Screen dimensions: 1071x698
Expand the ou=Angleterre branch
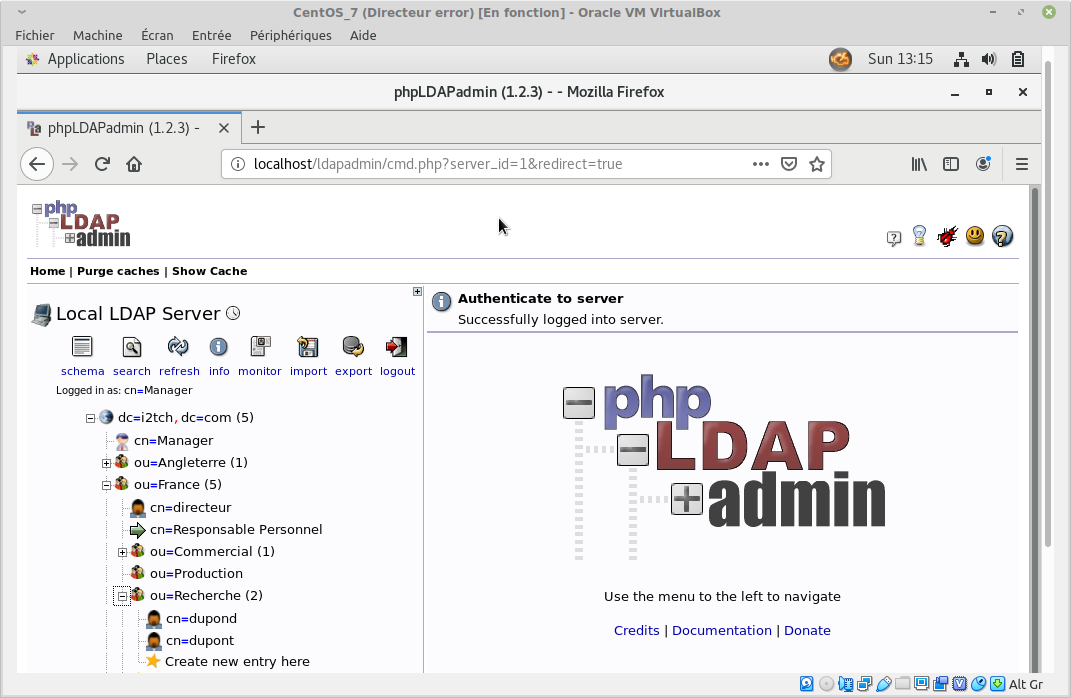click(107, 463)
